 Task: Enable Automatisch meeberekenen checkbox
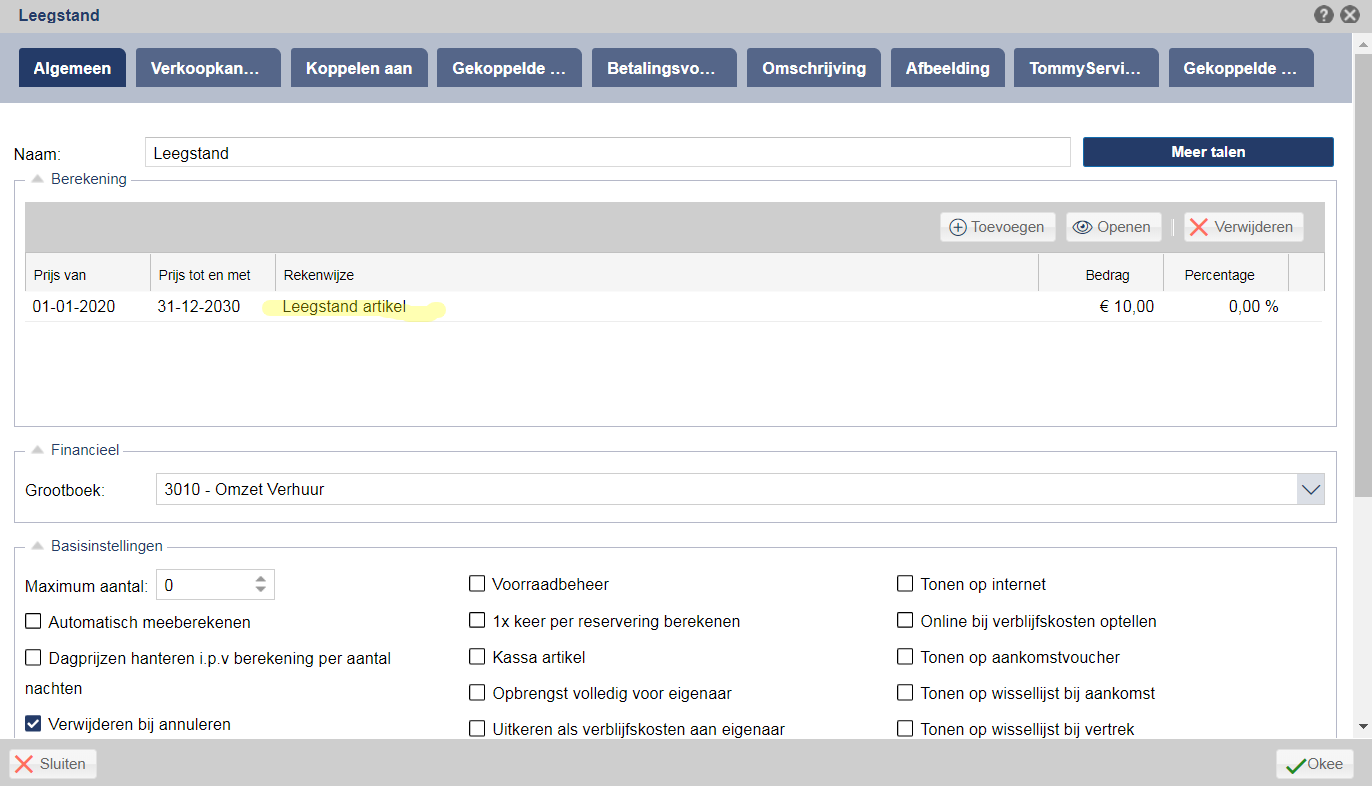click(x=33, y=622)
